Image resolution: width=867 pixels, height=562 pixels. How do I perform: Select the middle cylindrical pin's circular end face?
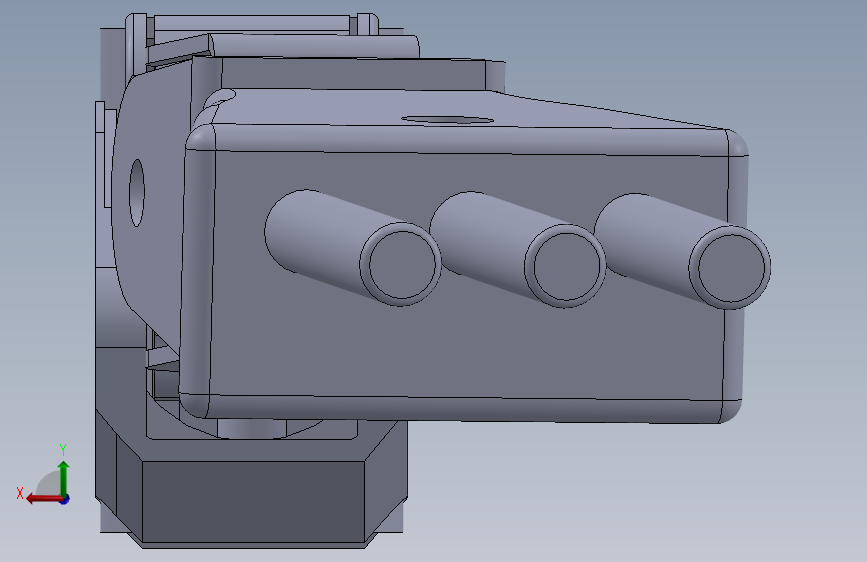point(566,267)
